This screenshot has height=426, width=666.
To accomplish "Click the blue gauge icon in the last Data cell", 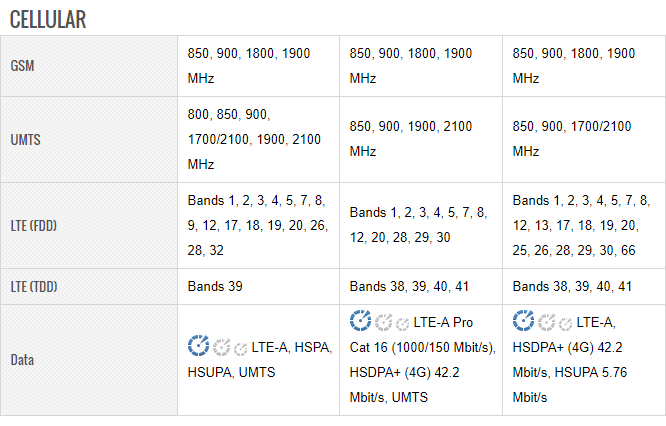I will point(523,321).
